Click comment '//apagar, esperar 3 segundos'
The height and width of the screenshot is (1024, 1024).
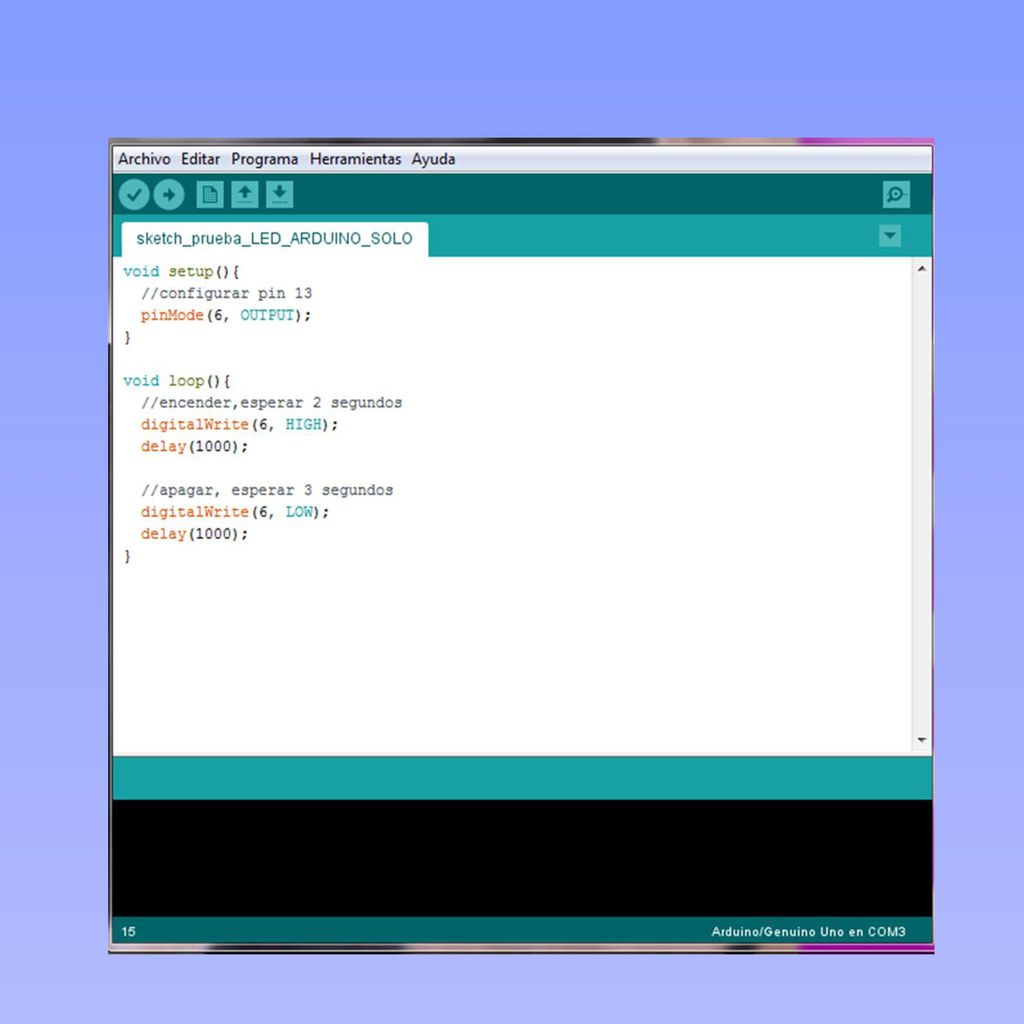pyautogui.click(x=267, y=490)
